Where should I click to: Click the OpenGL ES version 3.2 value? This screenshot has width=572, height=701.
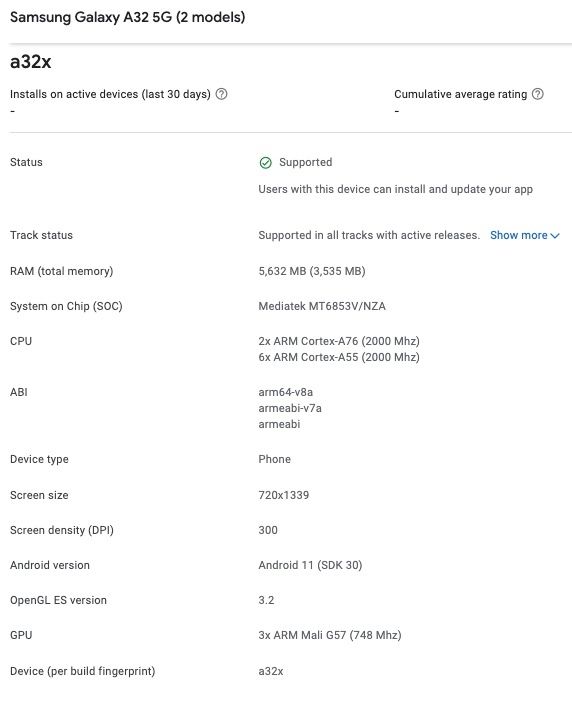pos(266,600)
